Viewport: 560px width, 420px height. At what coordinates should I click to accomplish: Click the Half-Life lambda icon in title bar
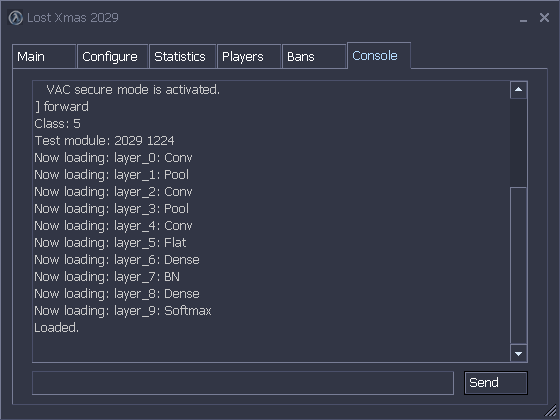point(15,18)
